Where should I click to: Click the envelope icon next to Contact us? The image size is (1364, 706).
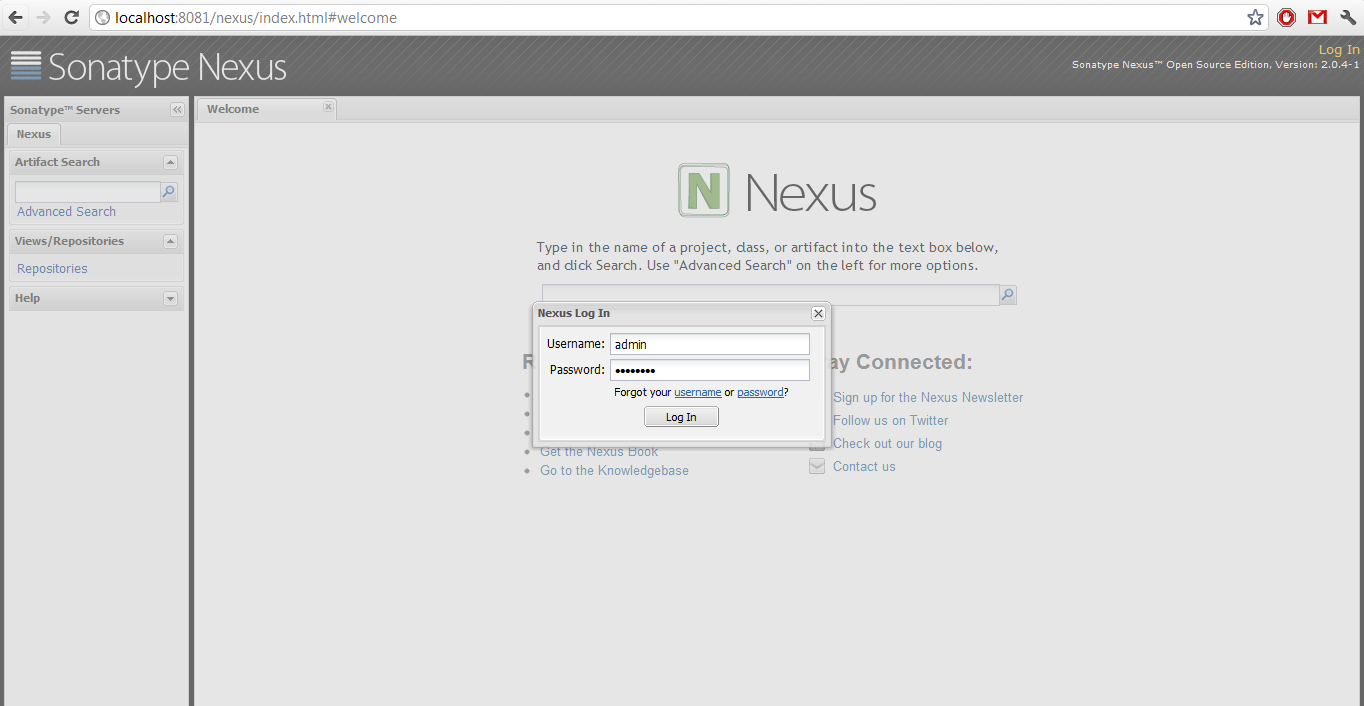(817, 465)
